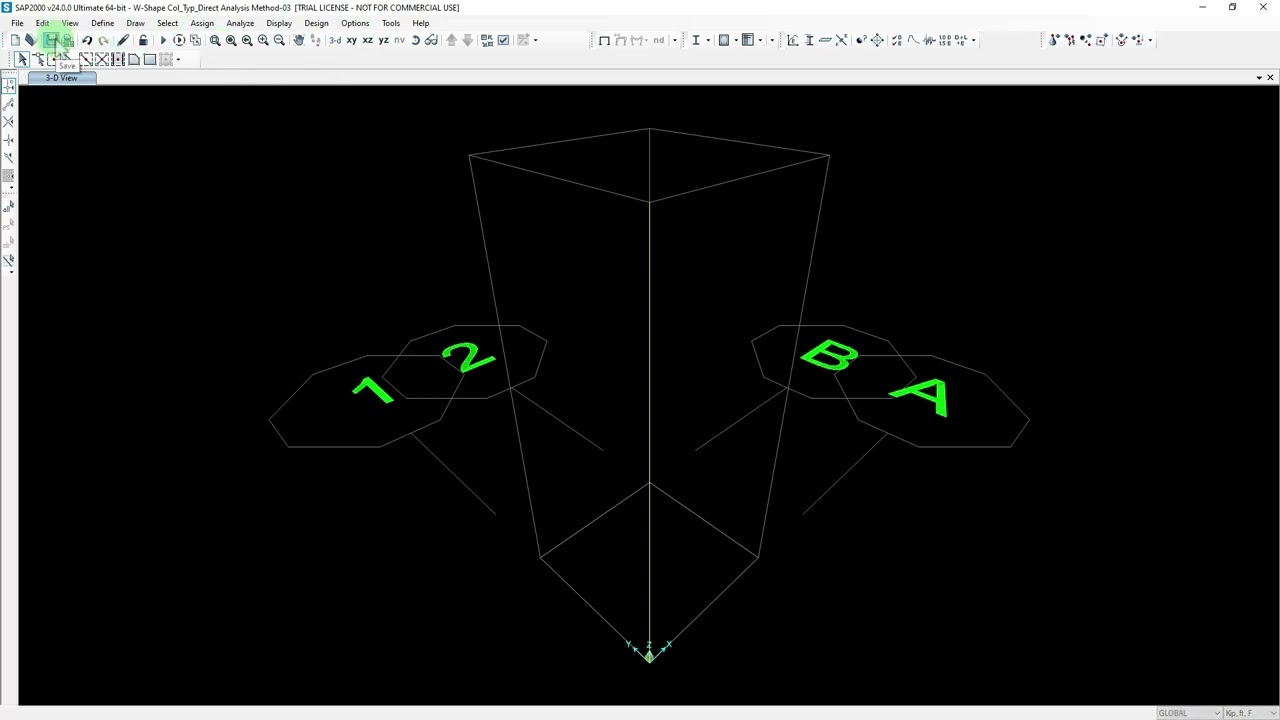Toggle Snap to Intersections
Screen dimensions: 1280x720
[x=9, y=122]
